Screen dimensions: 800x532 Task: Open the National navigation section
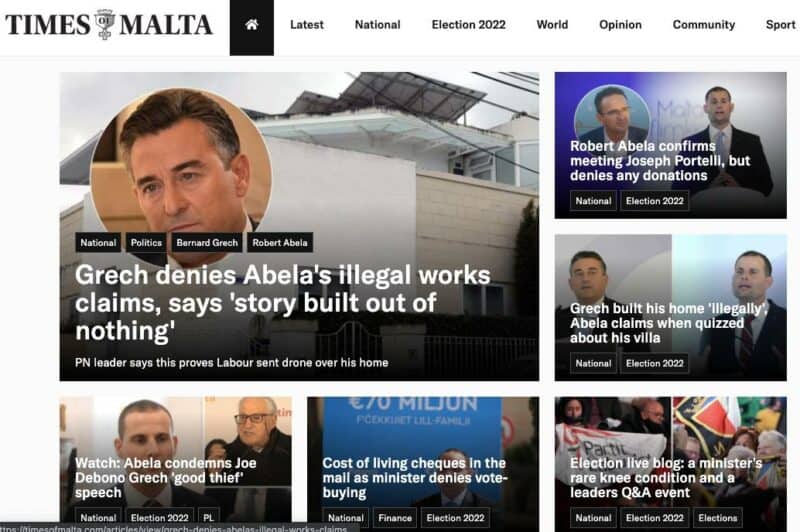tap(378, 24)
